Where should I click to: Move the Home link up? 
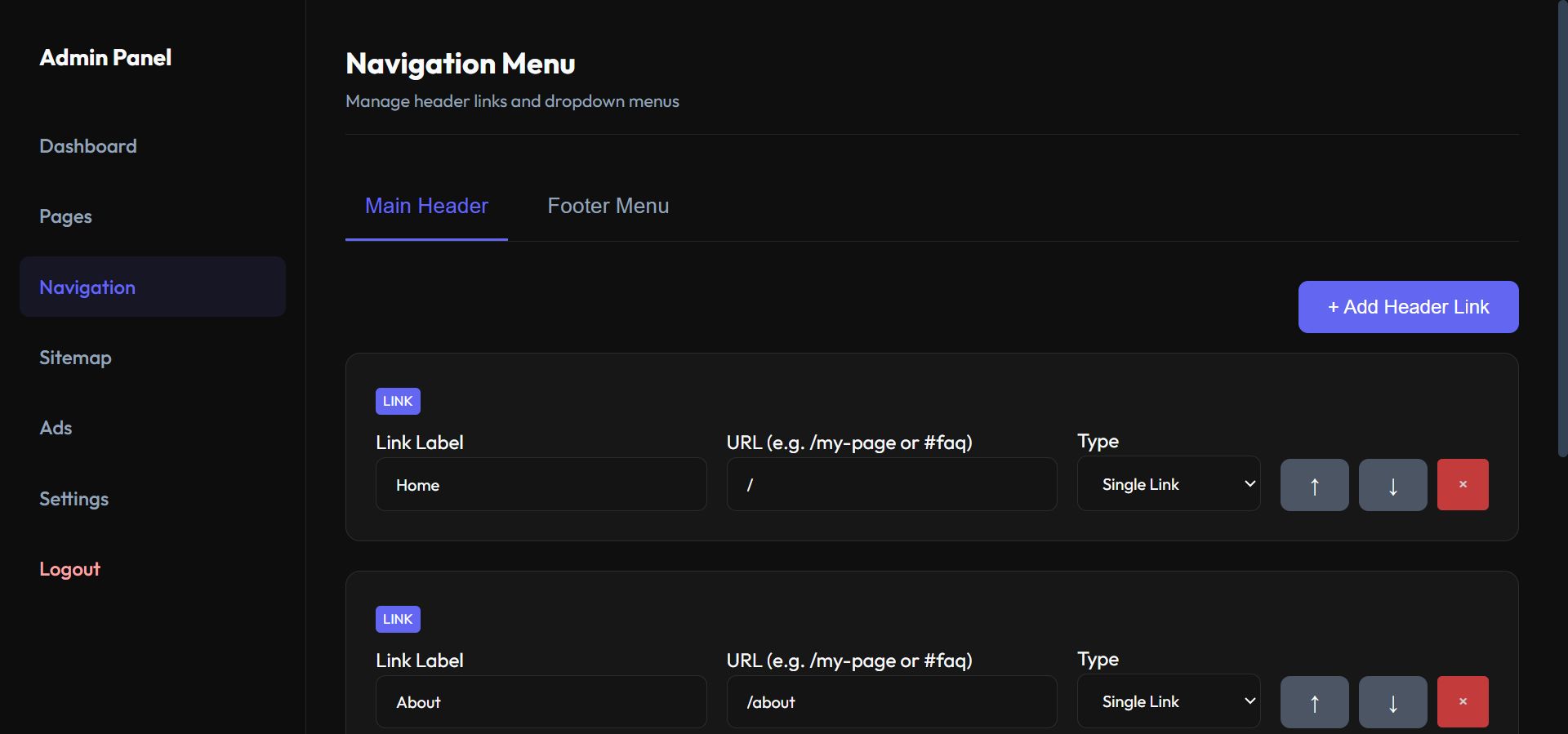pos(1314,485)
